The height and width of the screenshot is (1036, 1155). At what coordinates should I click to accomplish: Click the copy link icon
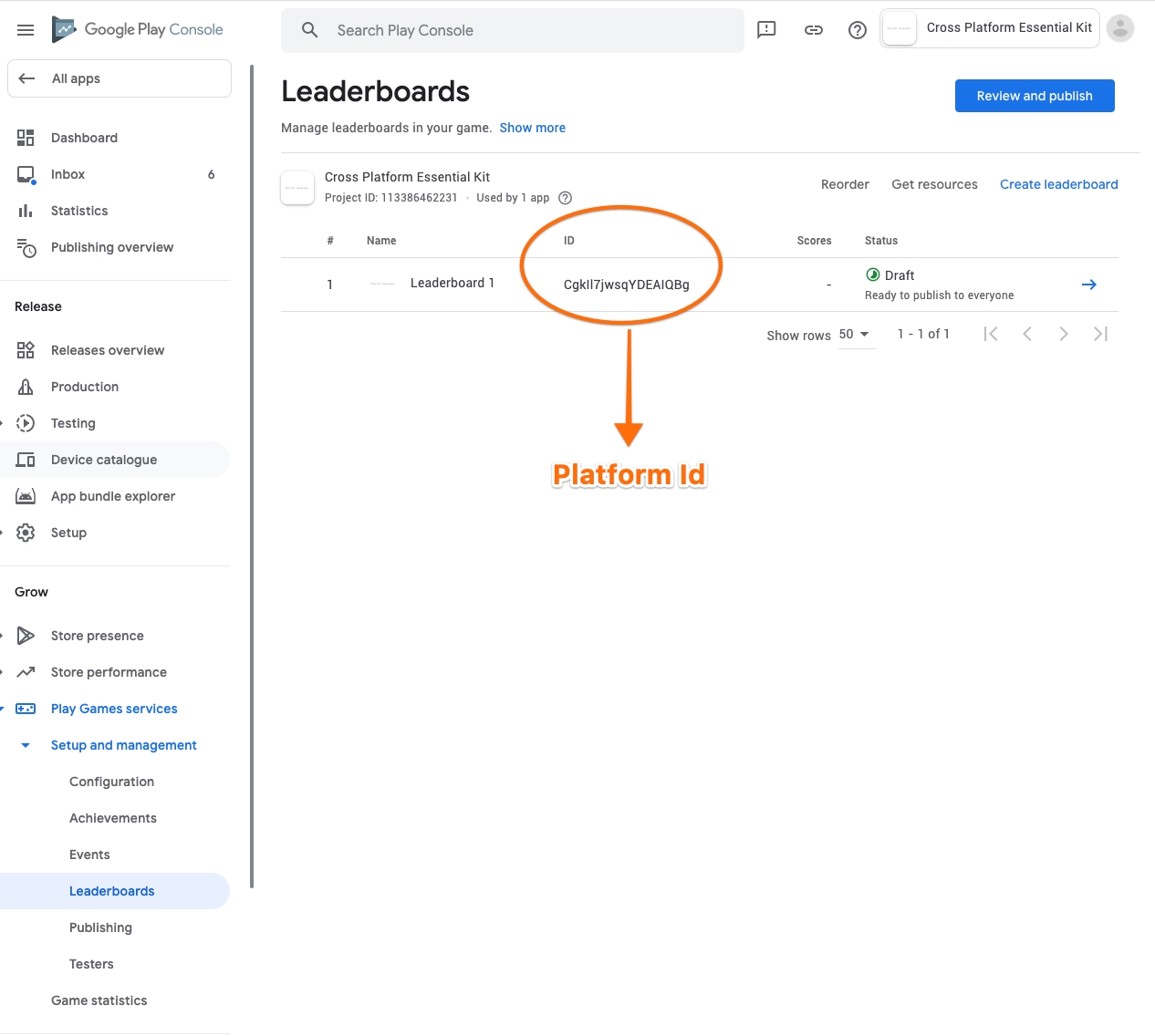click(x=814, y=30)
